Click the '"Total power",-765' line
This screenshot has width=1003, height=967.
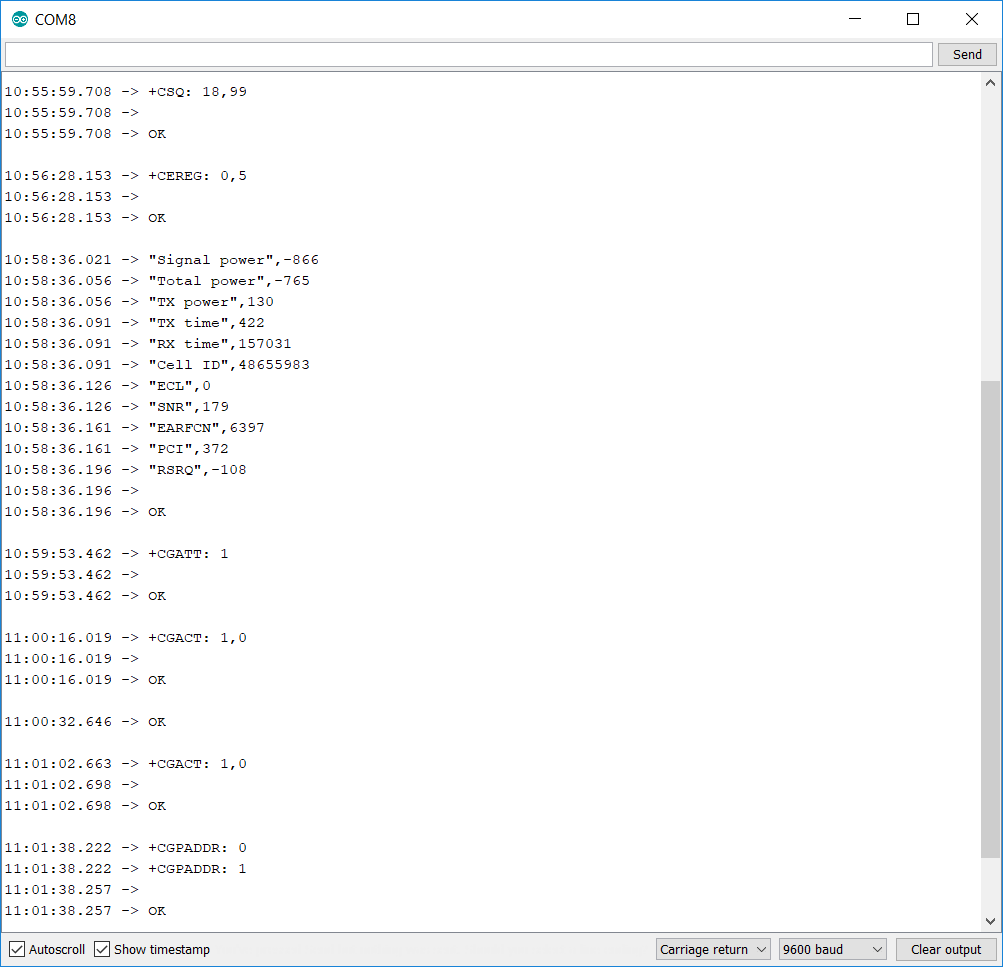[x=157, y=281]
